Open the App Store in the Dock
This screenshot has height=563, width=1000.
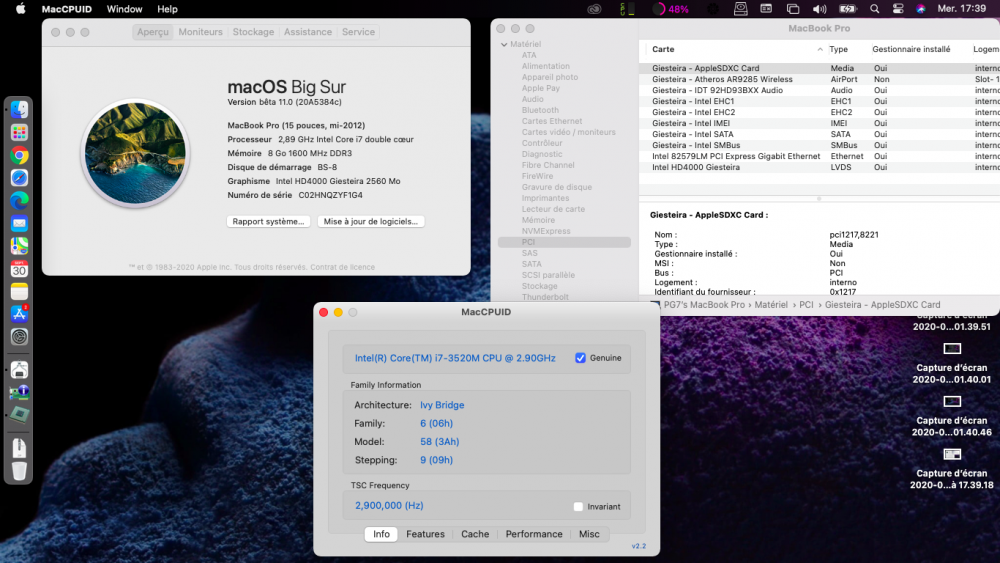click(19, 314)
